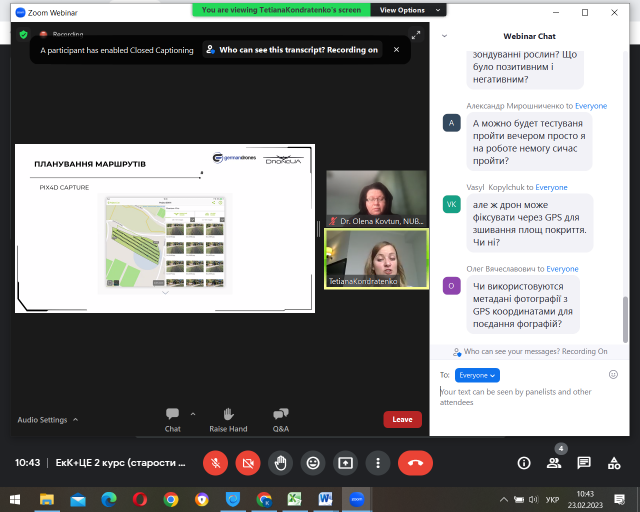Unmute microphone in Google Meet bar
The image size is (640, 512).
(x=215, y=463)
